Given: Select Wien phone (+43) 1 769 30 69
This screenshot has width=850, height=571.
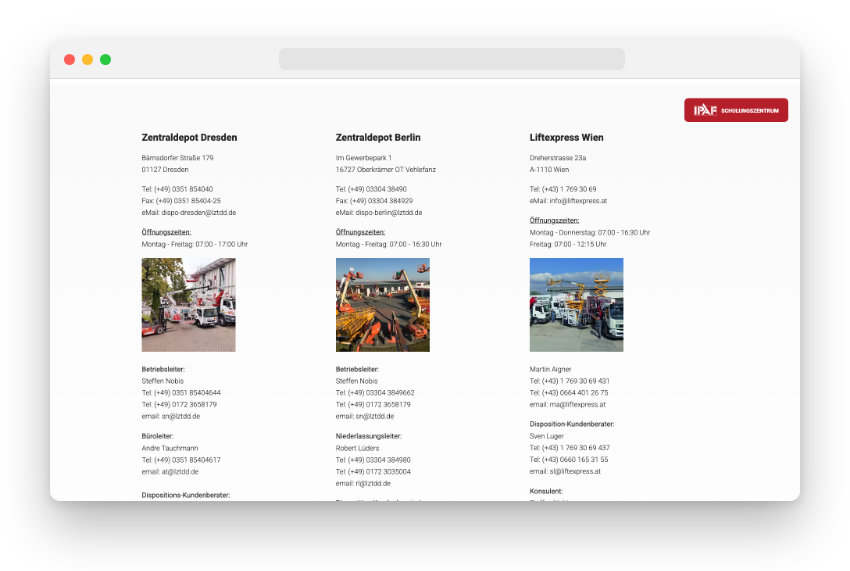Looking at the screenshot, I should pyautogui.click(x=569, y=189).
